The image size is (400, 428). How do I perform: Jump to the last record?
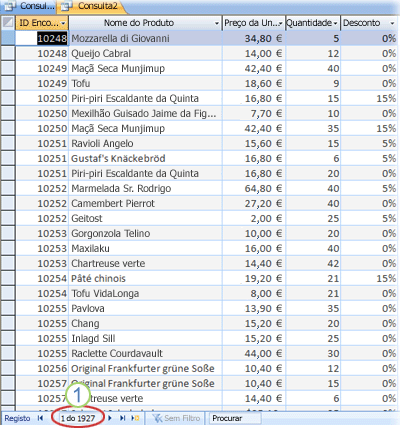pos(123,418)
